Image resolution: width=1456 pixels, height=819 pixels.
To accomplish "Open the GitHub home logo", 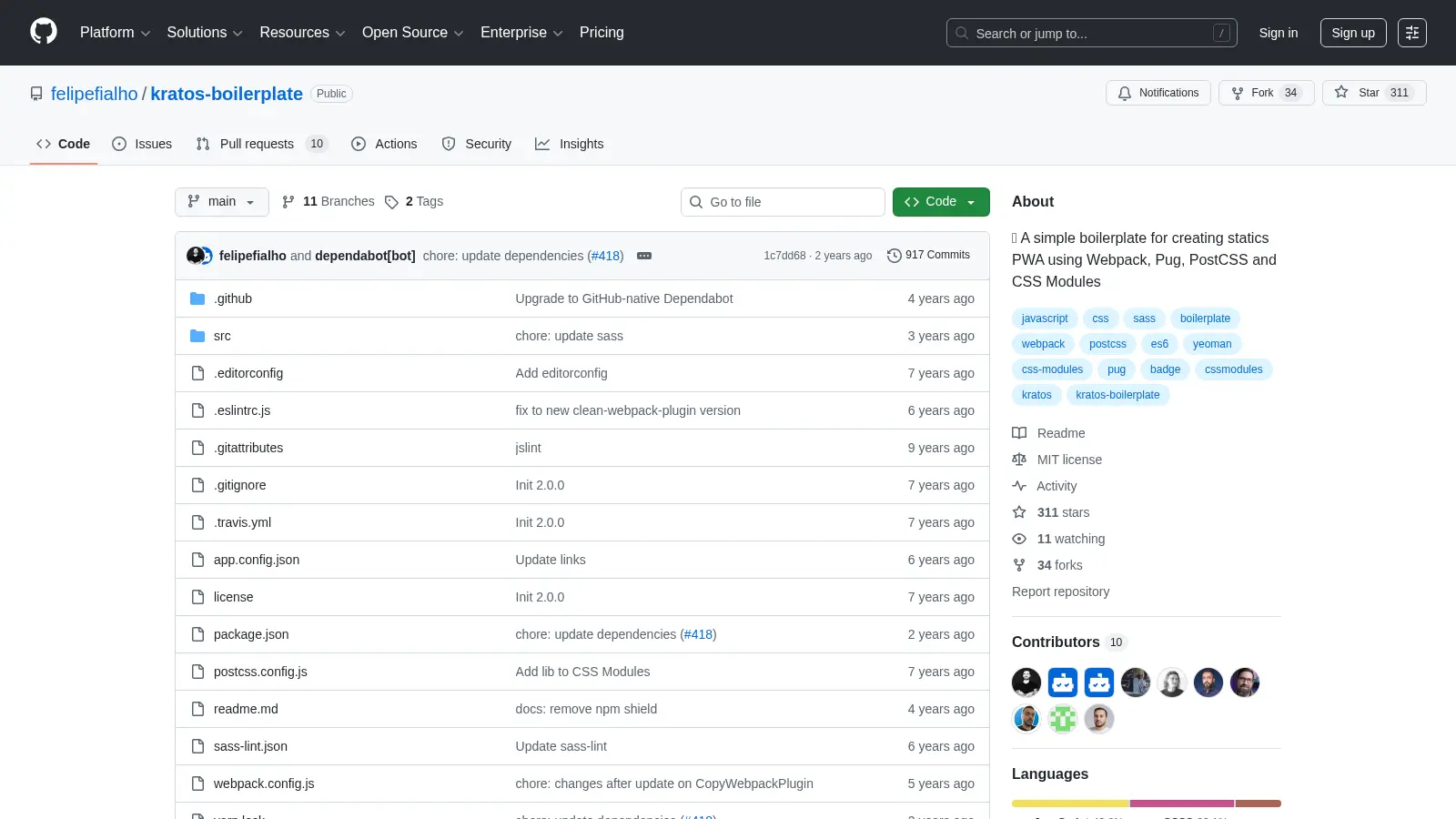I will coord(44,32).
